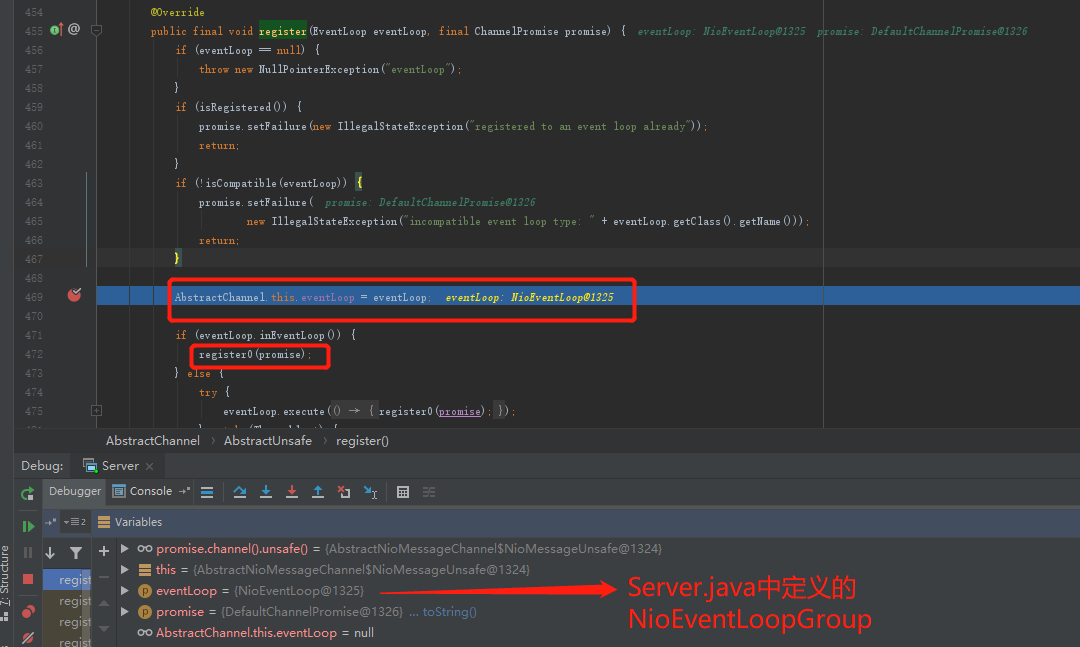Rerun the Server debug session
1080x647 pixels.
click(x=28, y=493)
